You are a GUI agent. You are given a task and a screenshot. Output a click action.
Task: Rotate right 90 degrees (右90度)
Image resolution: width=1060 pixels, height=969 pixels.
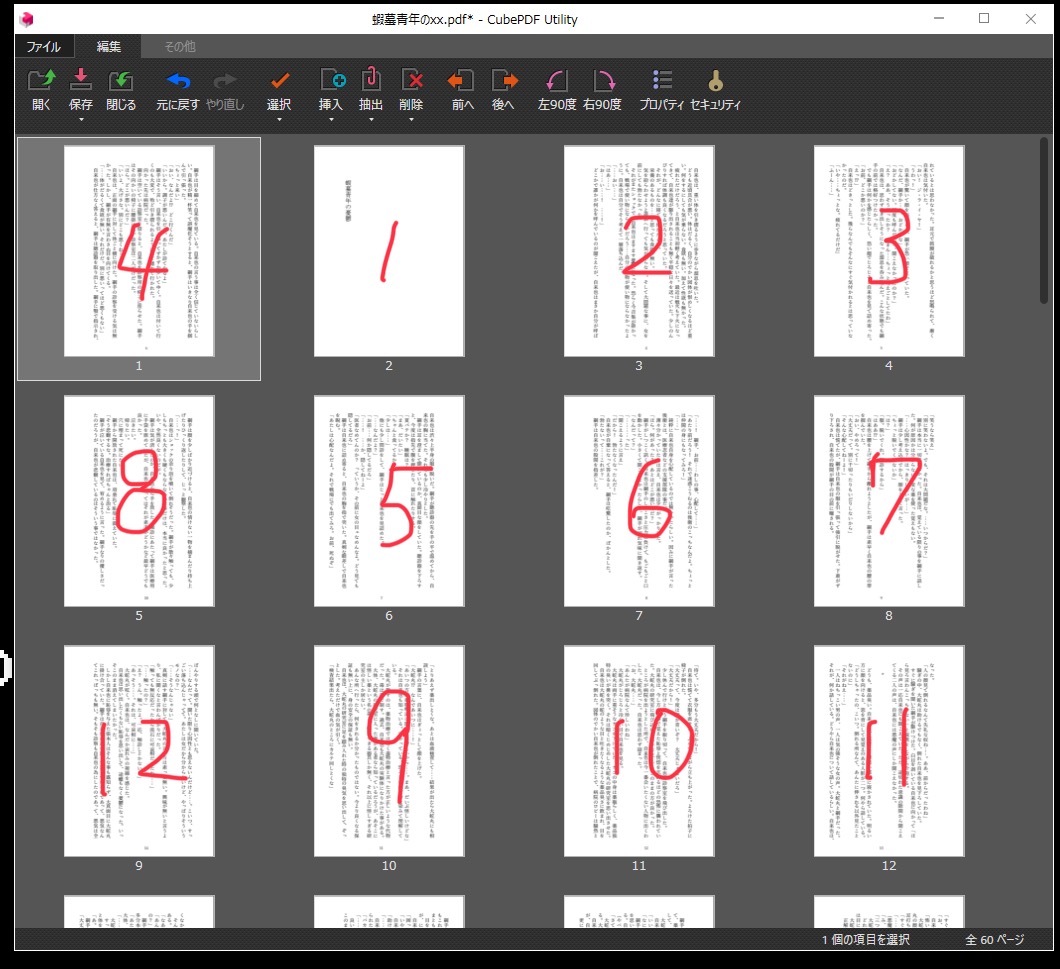[602, 80]
